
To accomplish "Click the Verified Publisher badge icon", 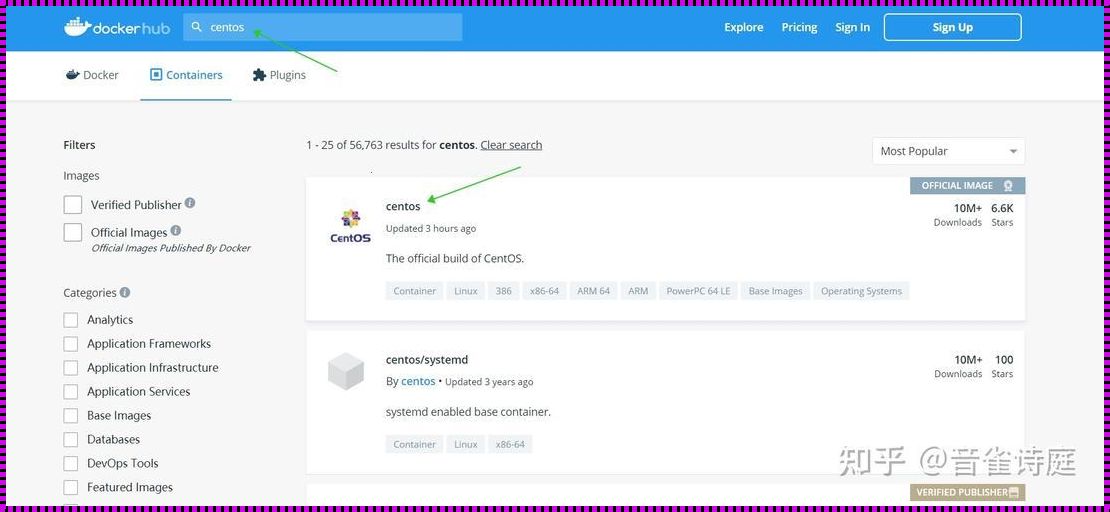I will tap(1014, 492).
